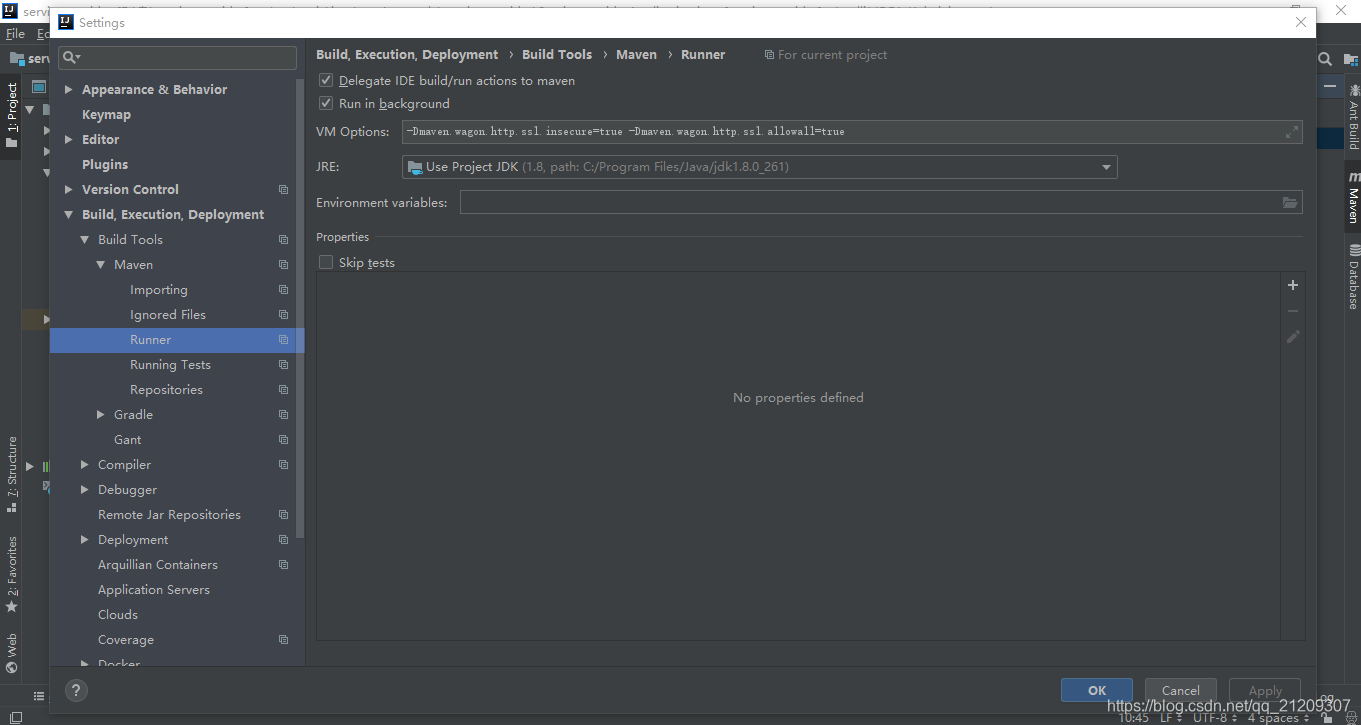Expand VM Options into a larger editor
This screenshot has height=725, width=1361.
(x=1291, y=131)
